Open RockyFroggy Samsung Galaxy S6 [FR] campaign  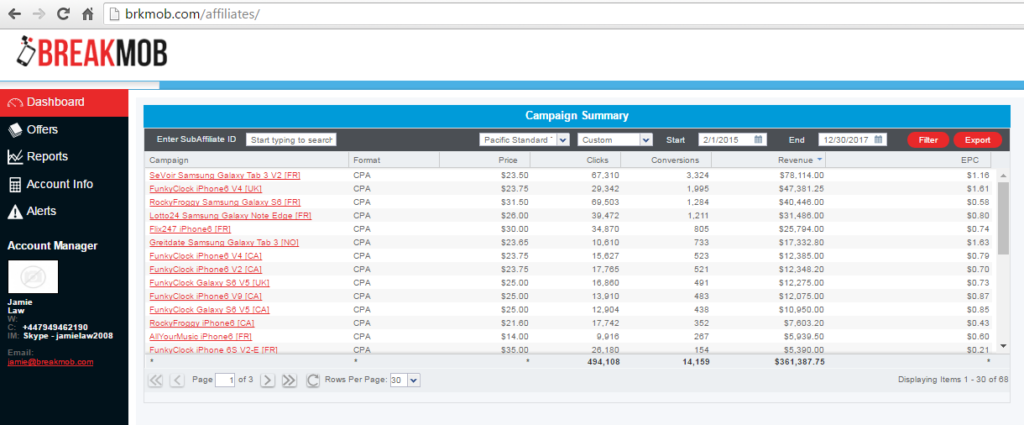pos(225,202)
